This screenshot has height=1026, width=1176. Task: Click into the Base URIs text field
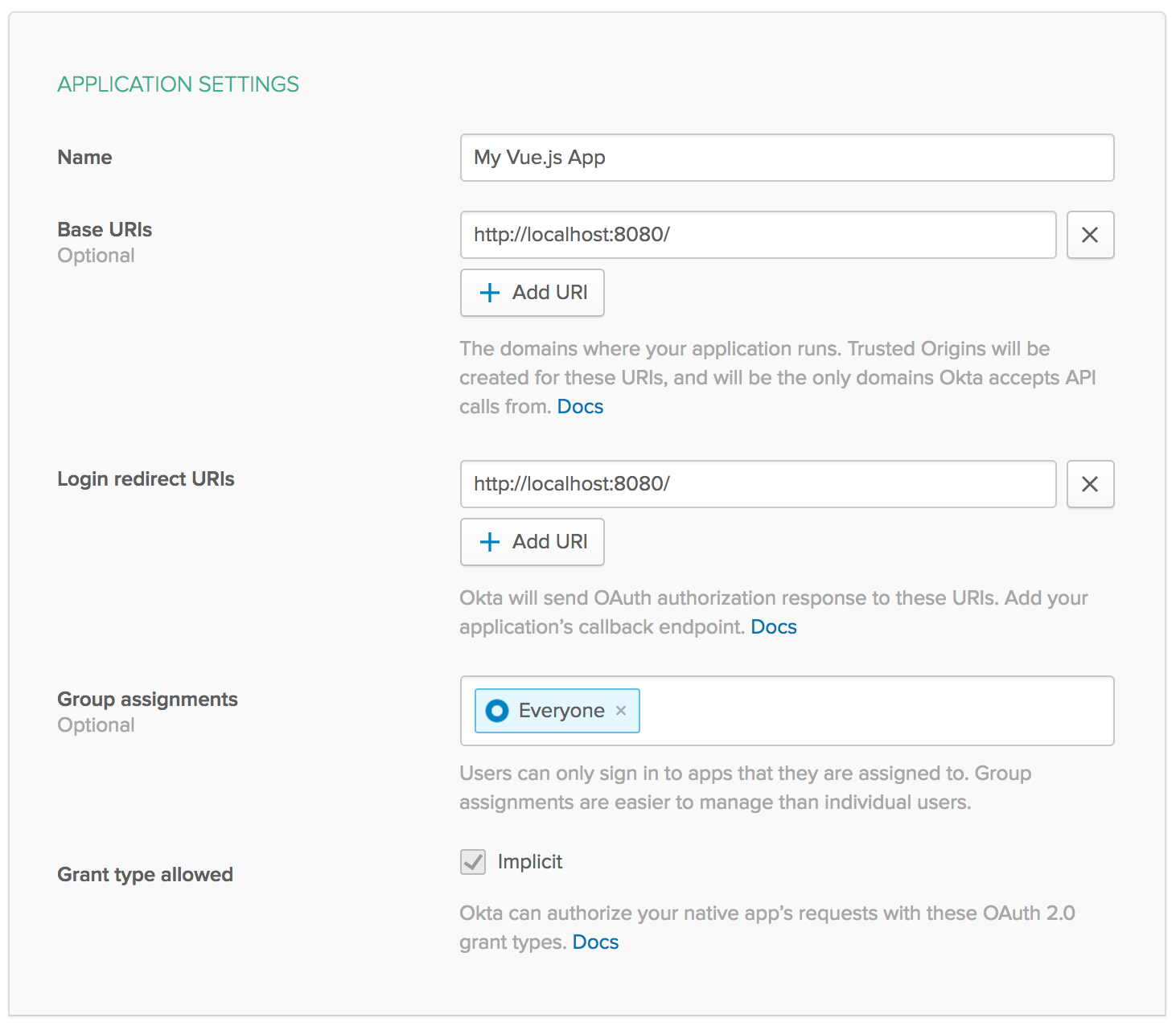758,235
